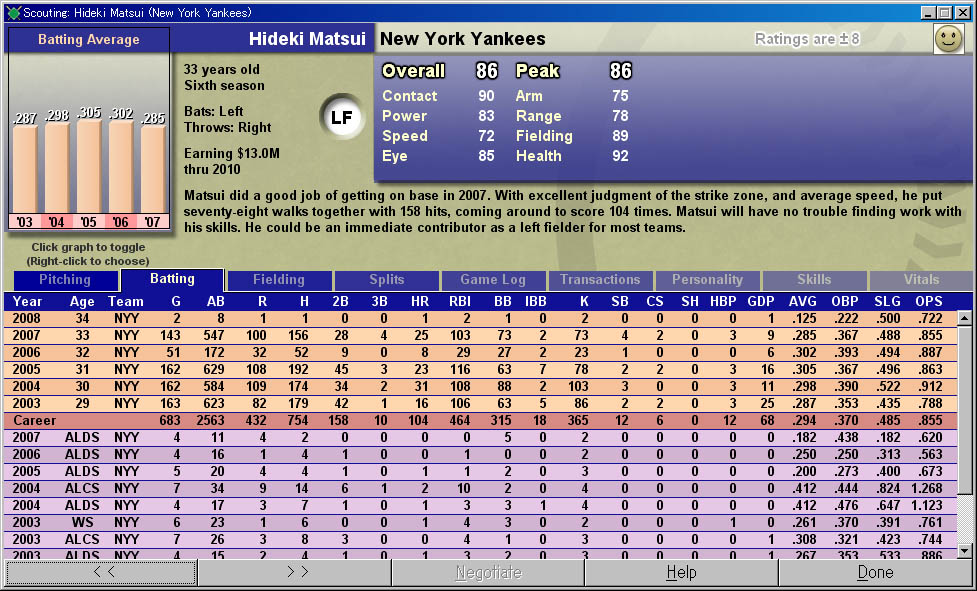Select the Career totals row
977x591 pixels.
click(x=480, y=420)
